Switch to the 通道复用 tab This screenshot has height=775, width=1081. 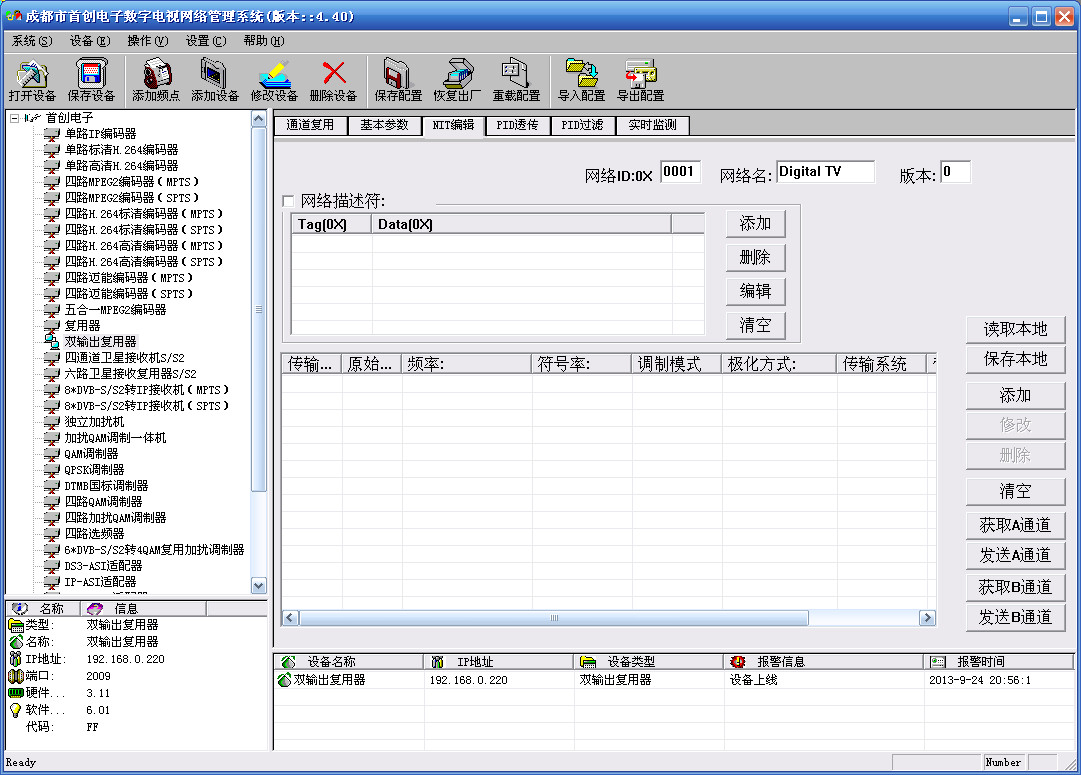(x=310, y=125)
